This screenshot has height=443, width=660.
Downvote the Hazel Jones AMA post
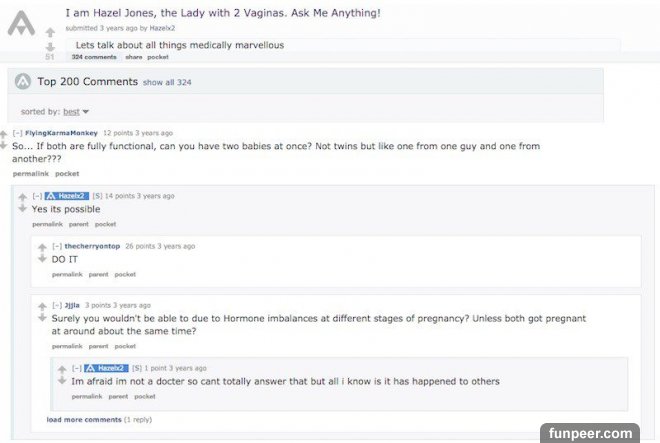coord(50,46)
